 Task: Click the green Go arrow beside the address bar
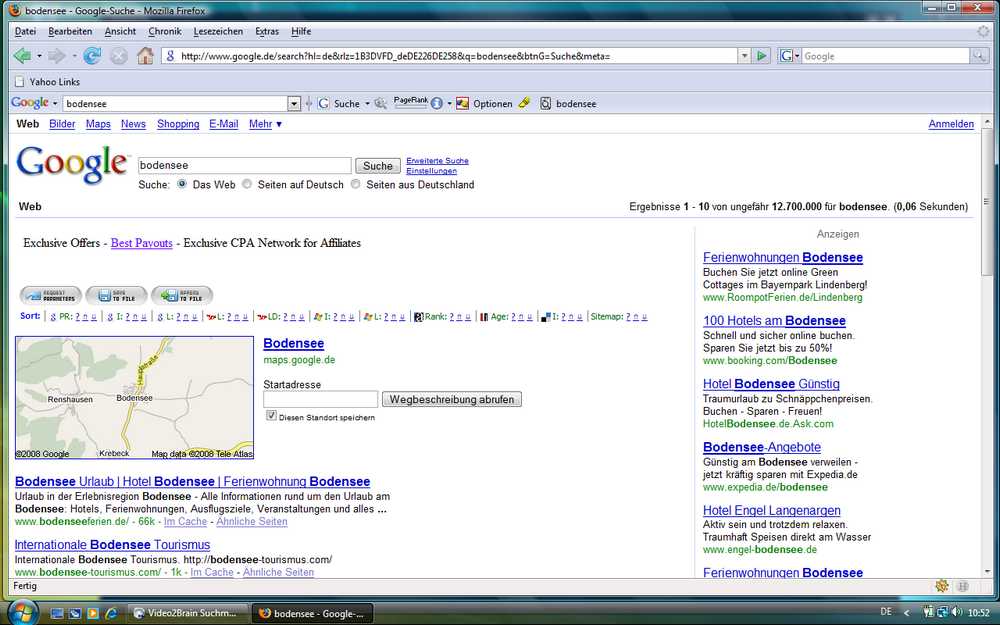(761, 56)
